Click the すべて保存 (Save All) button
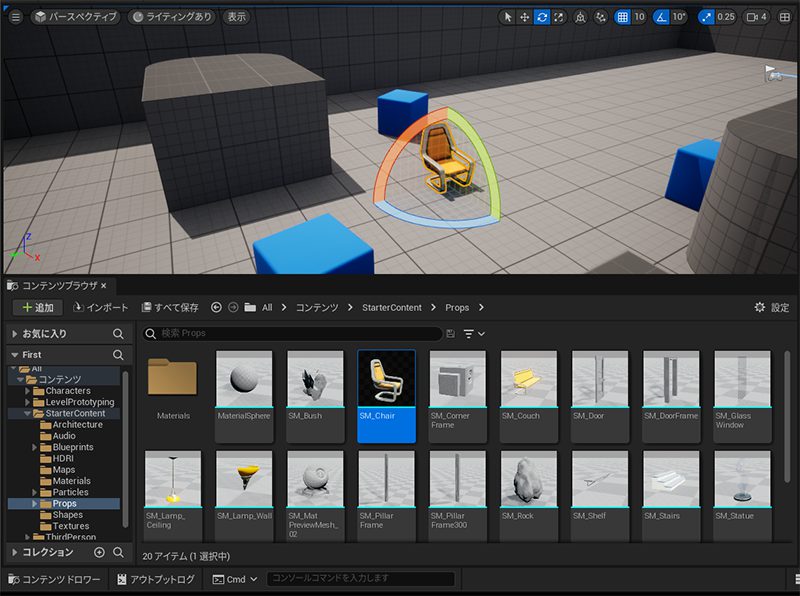The width and height of the screenshot is (800, 596). [170, 307]
